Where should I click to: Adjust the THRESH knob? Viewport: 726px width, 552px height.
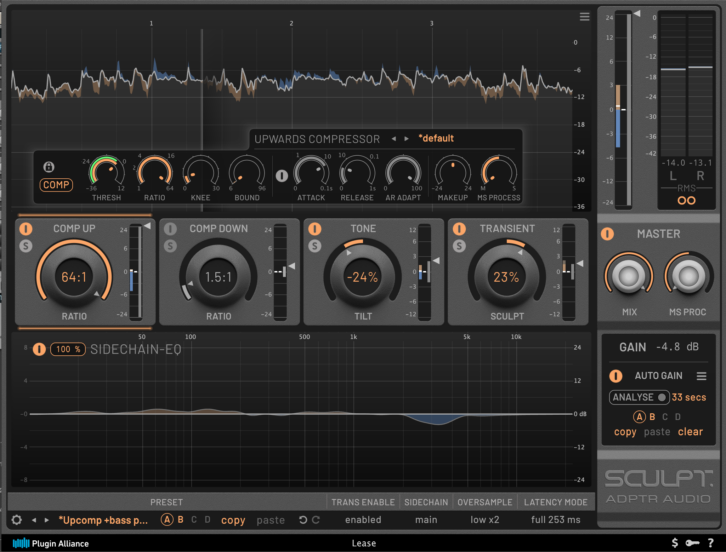tap(106, 173)
